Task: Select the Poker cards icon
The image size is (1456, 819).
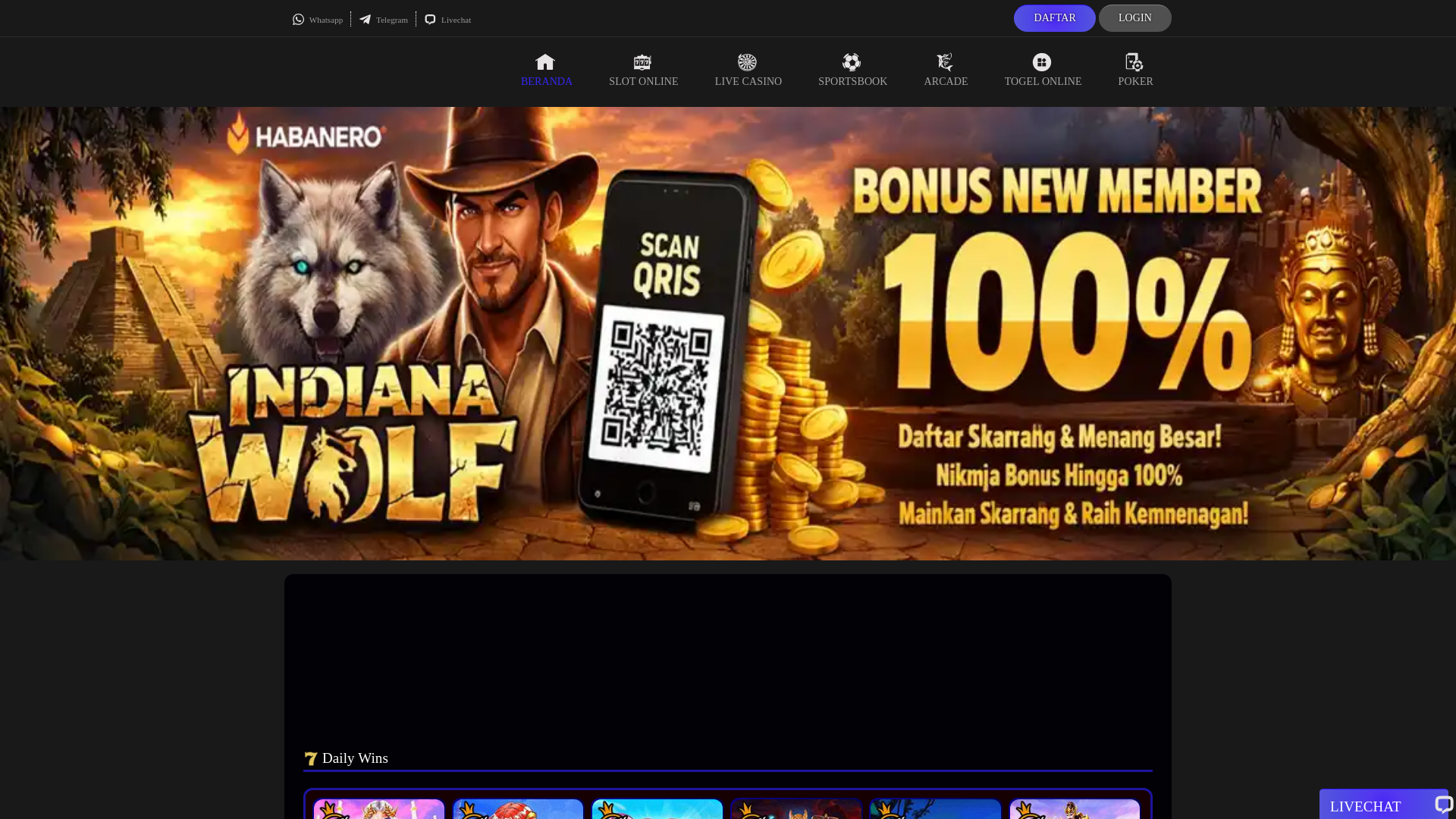Action: click(x=1134, y=62)
